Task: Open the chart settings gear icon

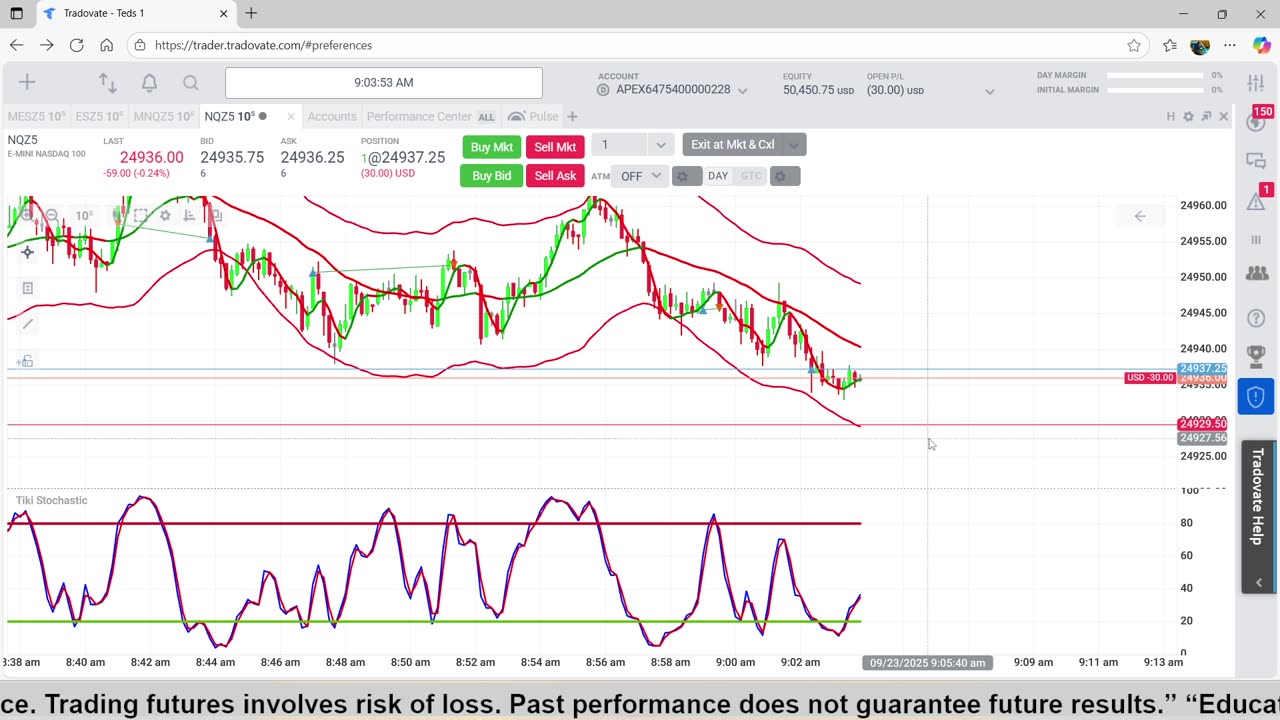Action: coord(165,215)
